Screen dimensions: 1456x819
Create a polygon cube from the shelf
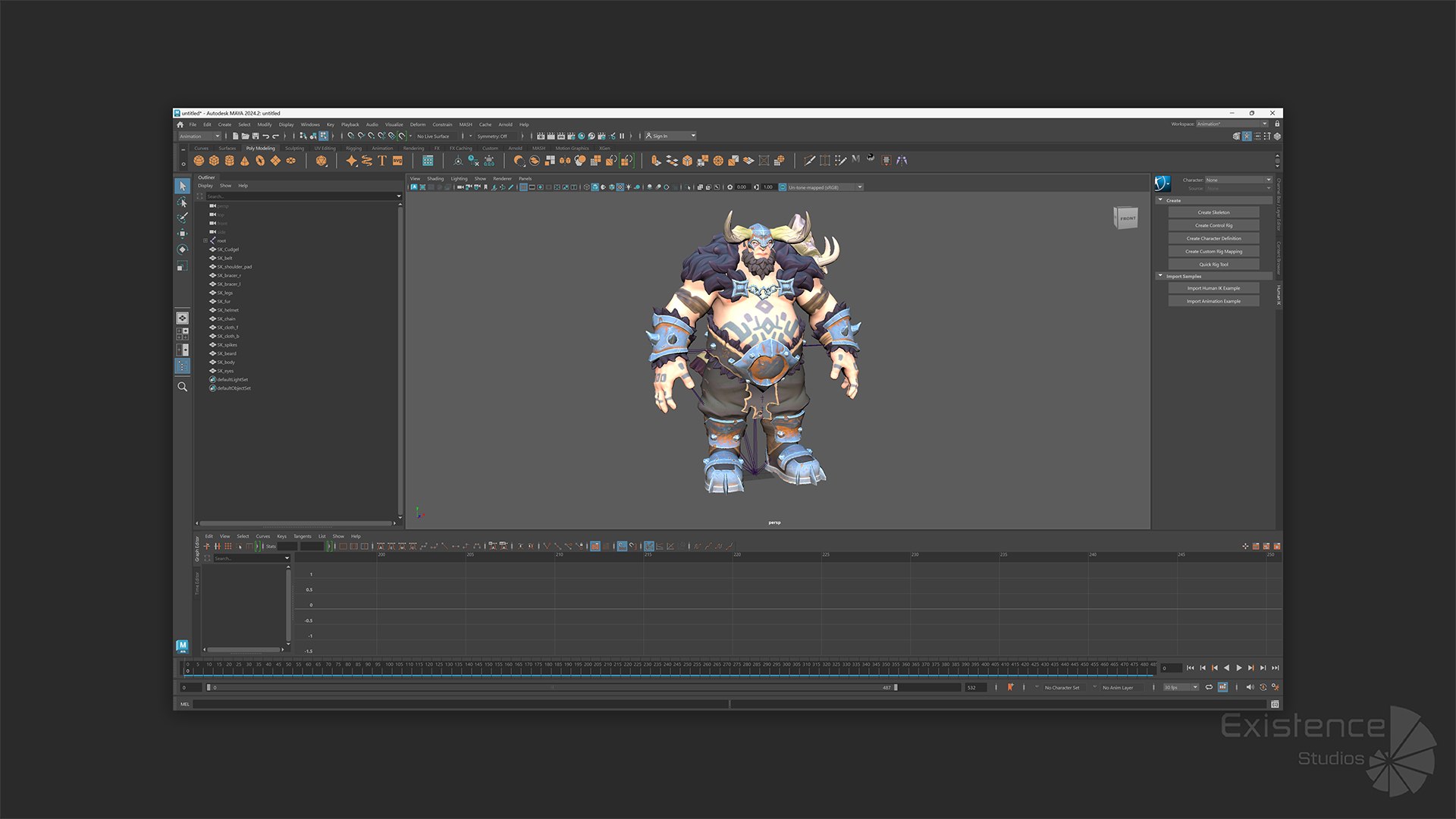214,161
